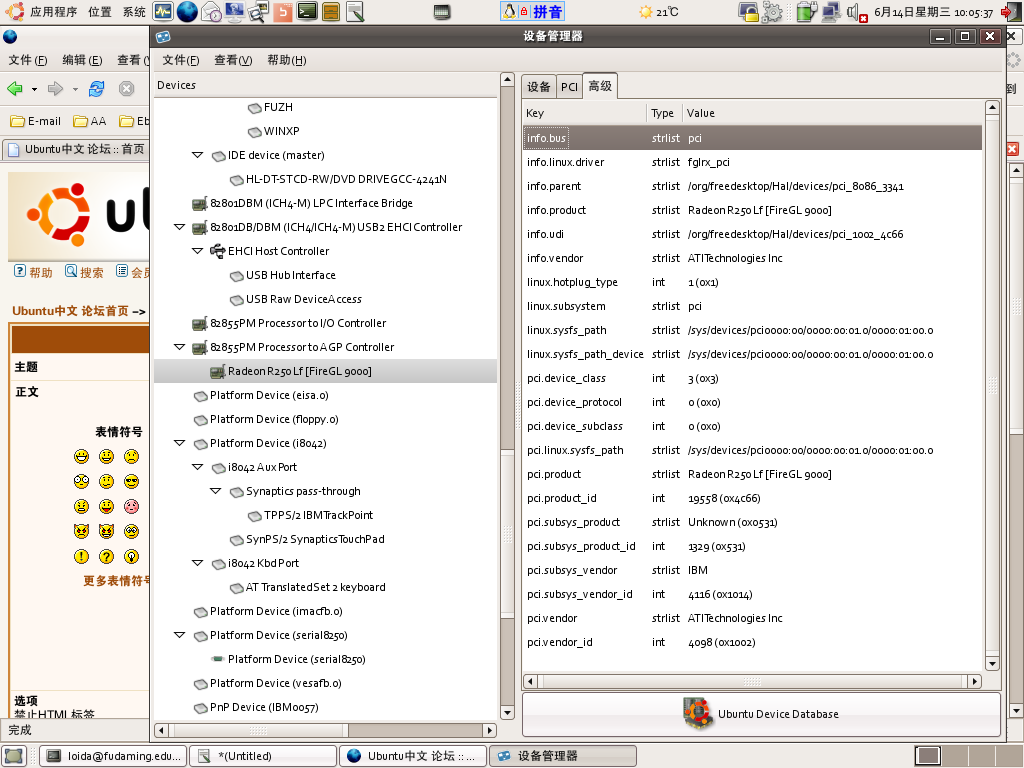Click the browser forward arrow icon
The image size is (1024, 768).
tap(56, 88)
